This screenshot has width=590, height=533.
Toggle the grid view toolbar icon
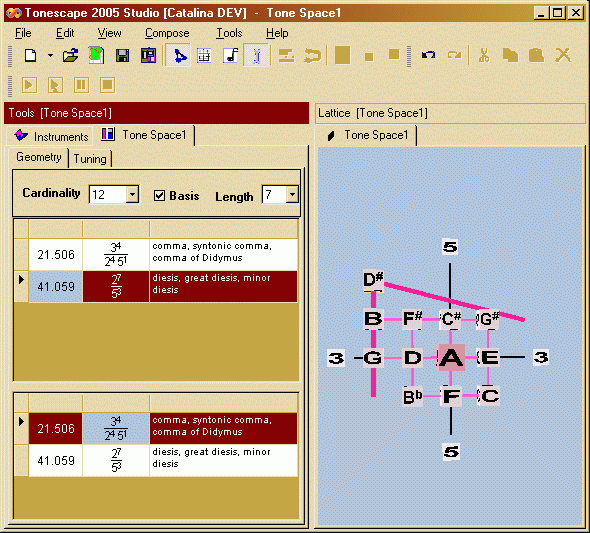(204, 56)
